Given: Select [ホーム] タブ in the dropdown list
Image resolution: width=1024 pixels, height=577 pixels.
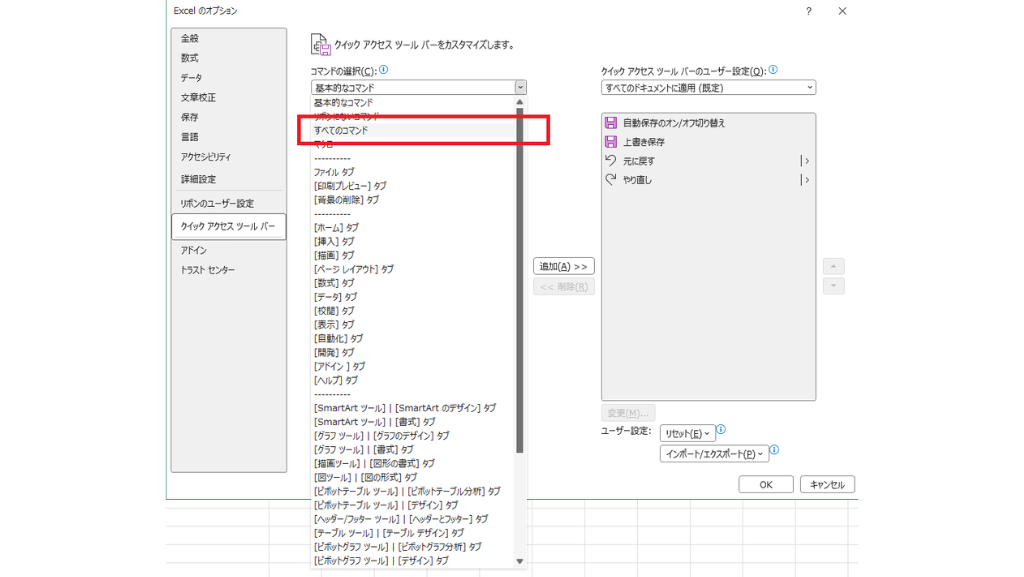Looking at the screenshot, I should click(336, 228).
